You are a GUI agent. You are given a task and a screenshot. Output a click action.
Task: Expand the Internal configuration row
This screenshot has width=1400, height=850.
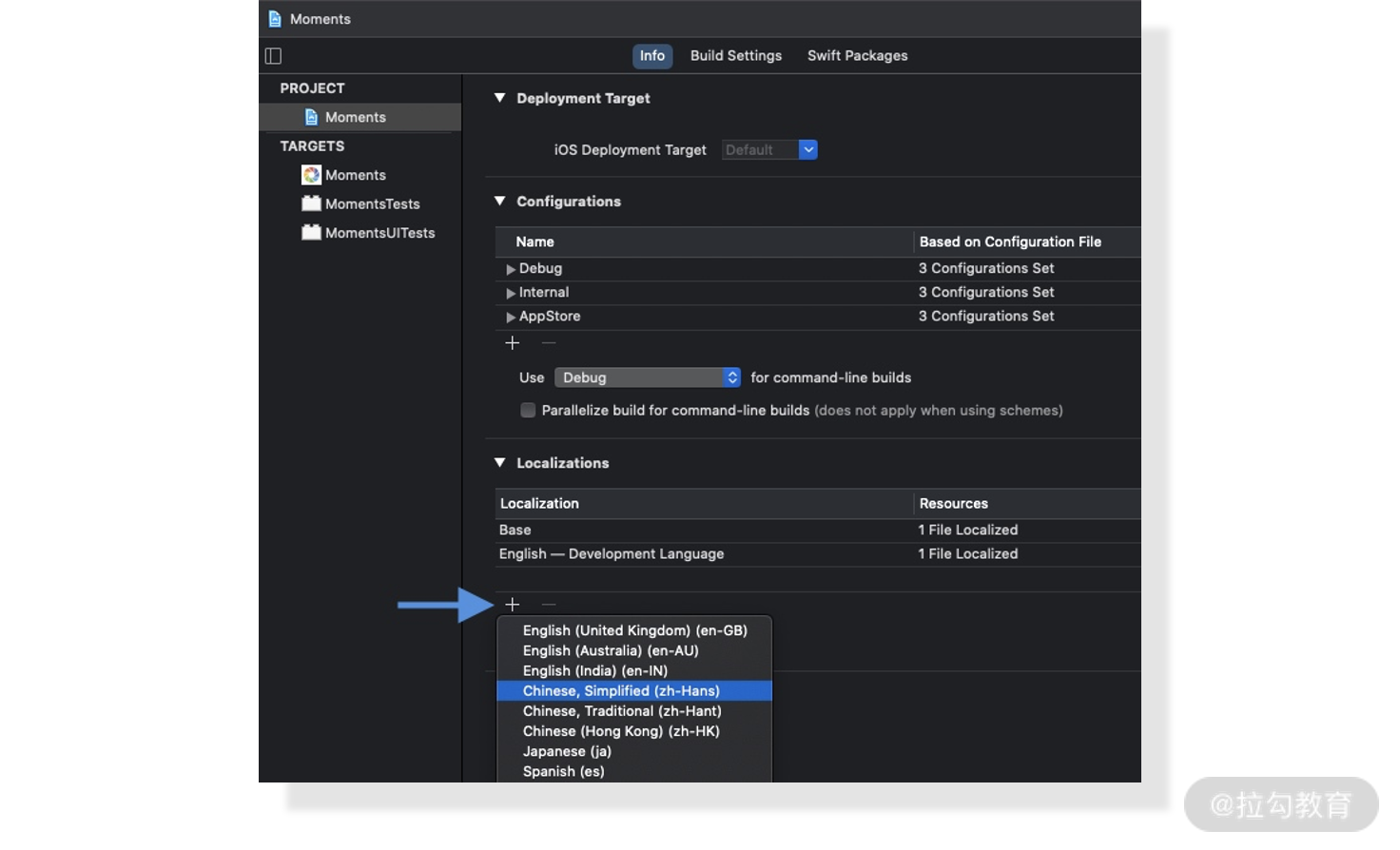point(511,293)
